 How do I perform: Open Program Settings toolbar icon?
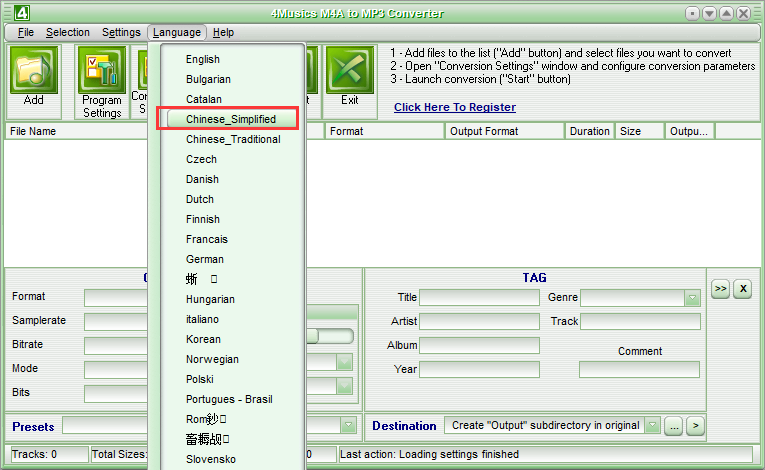click(102, 70)
